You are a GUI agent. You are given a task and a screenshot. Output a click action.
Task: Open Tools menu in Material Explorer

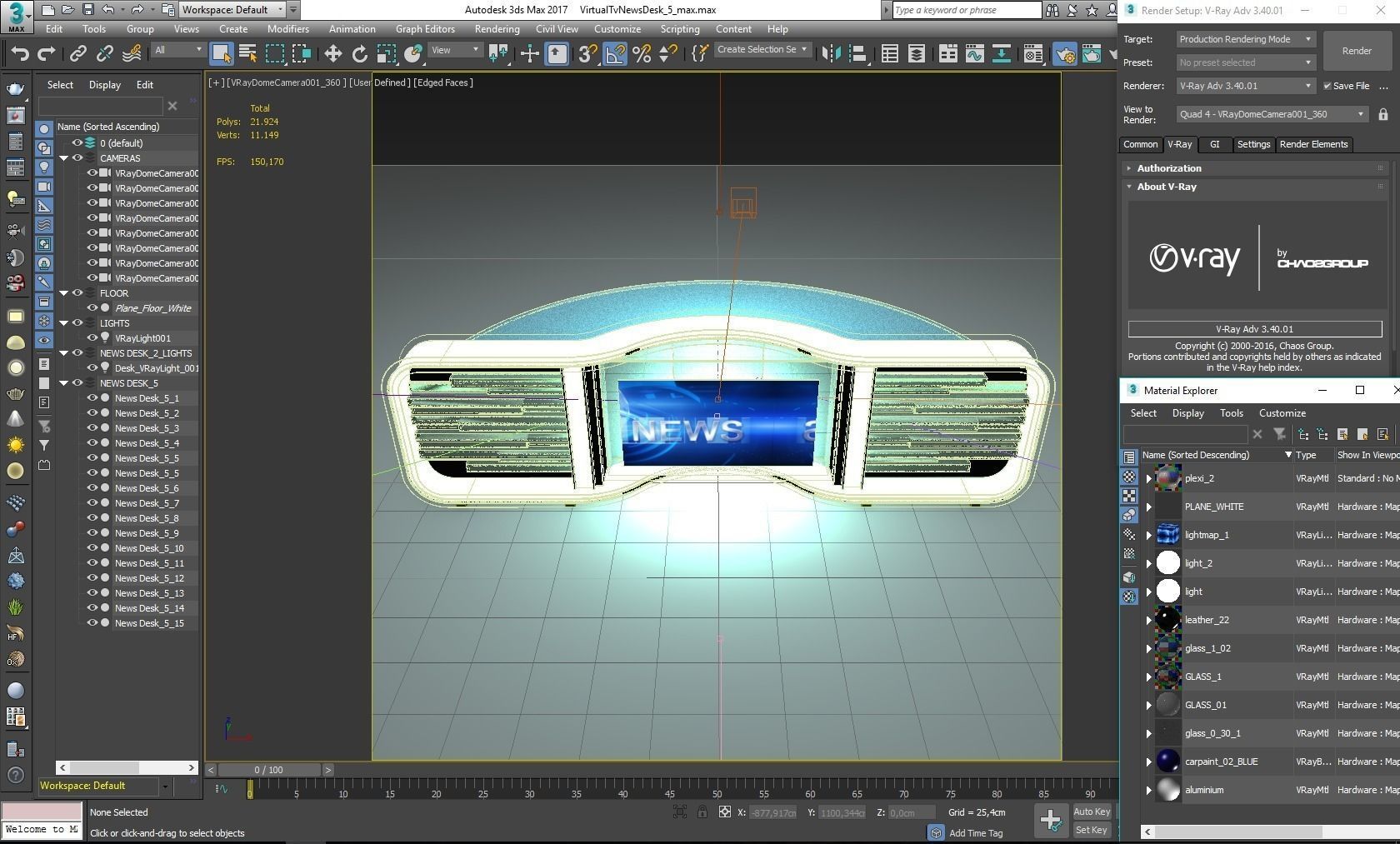(1232, 413)
